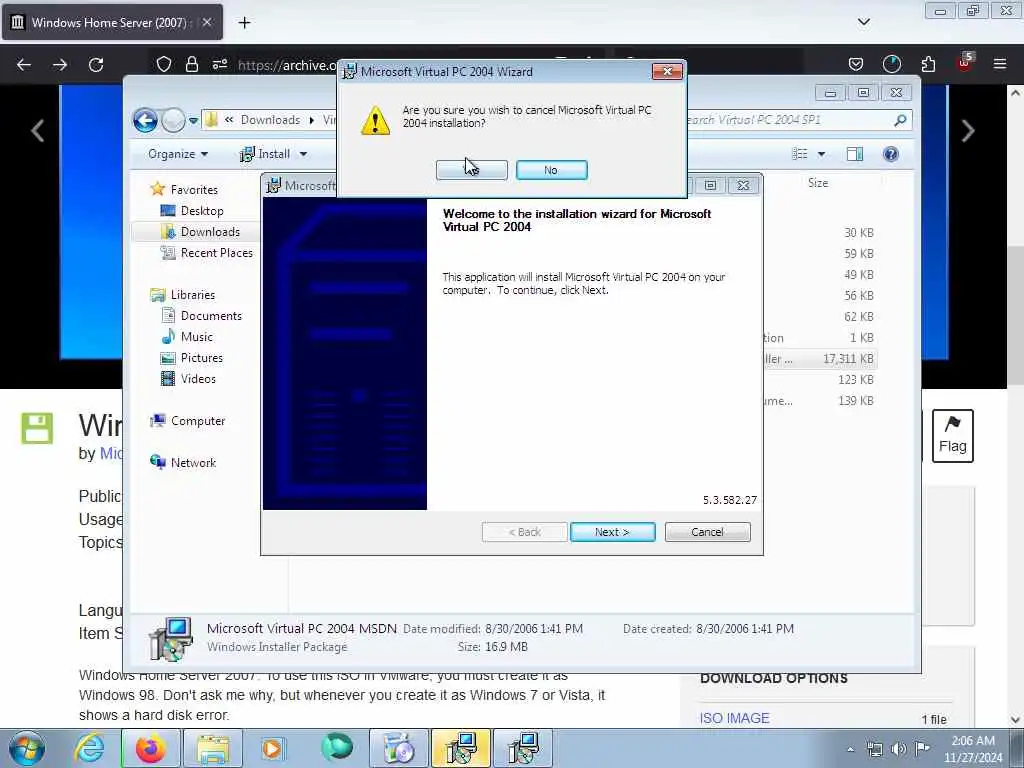Click the Explorer back arrow button

(x=145, y=120)
